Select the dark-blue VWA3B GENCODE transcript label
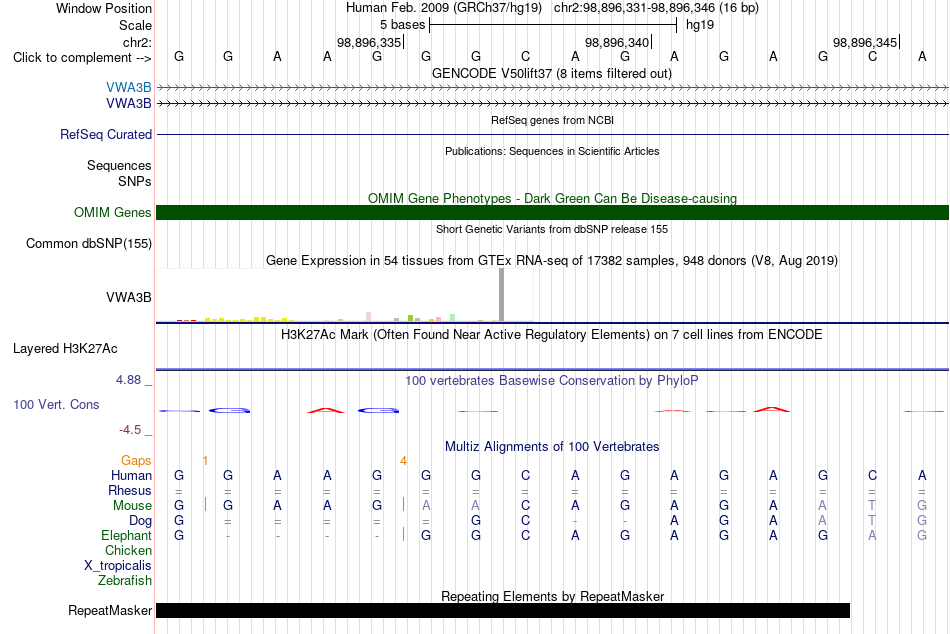Viewport: 950px width, 634px height. pos(128,104)
